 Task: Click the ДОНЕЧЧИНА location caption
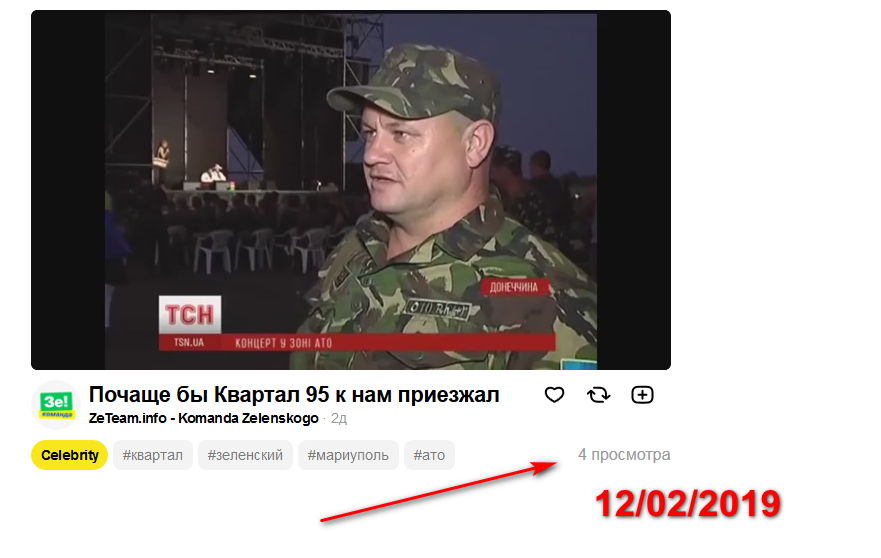(514, 287)
